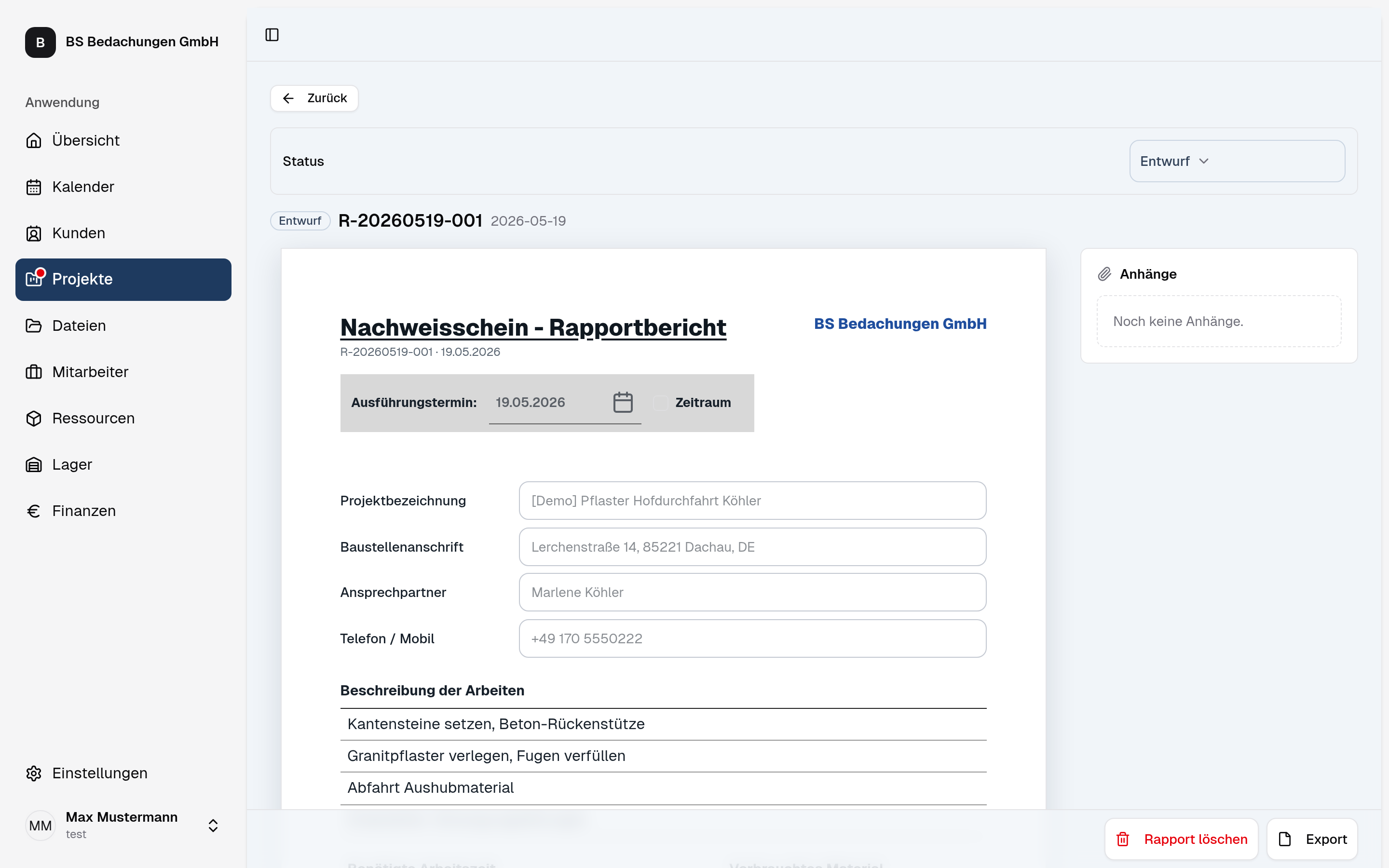Click the Projekte icon with red badge
Screen dimensions: 1389x868
(x=34, y=278)
